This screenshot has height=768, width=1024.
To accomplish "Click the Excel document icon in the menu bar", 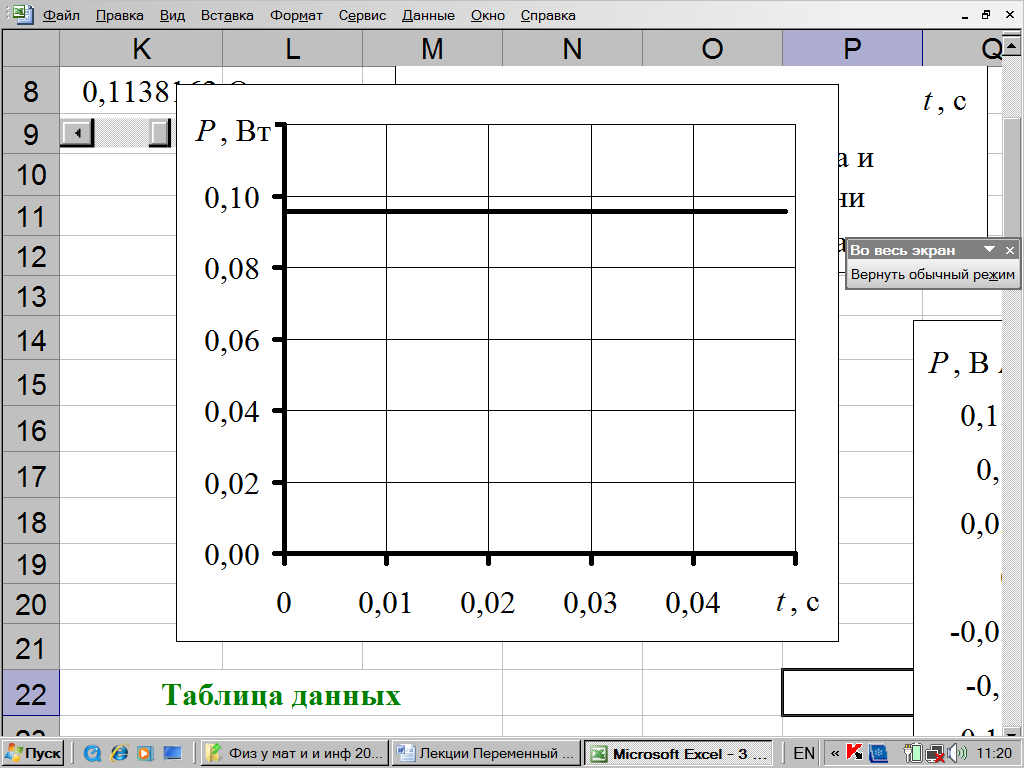I will tap(22, 14).
